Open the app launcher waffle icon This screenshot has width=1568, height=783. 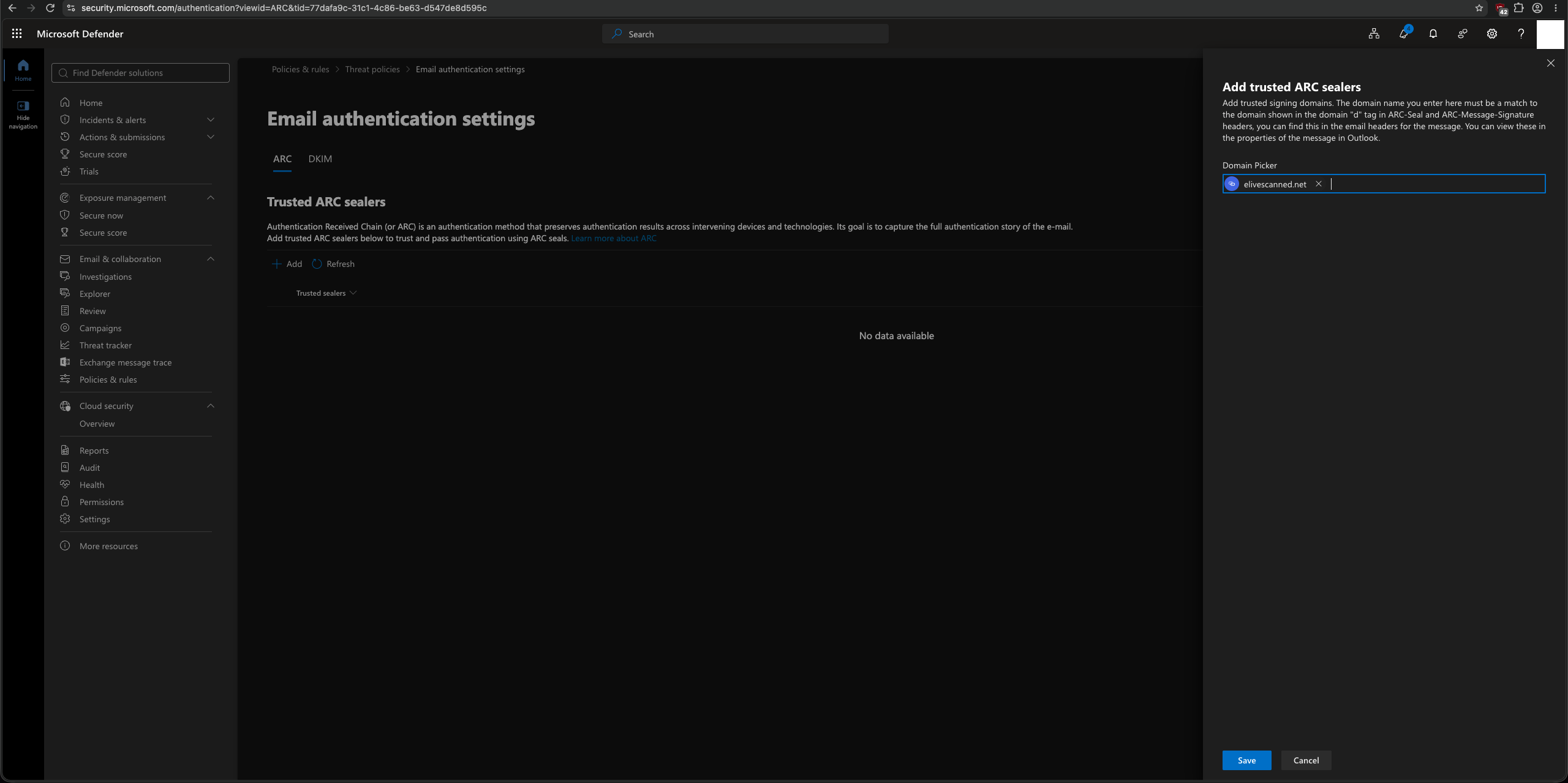[x=17, y=34]
